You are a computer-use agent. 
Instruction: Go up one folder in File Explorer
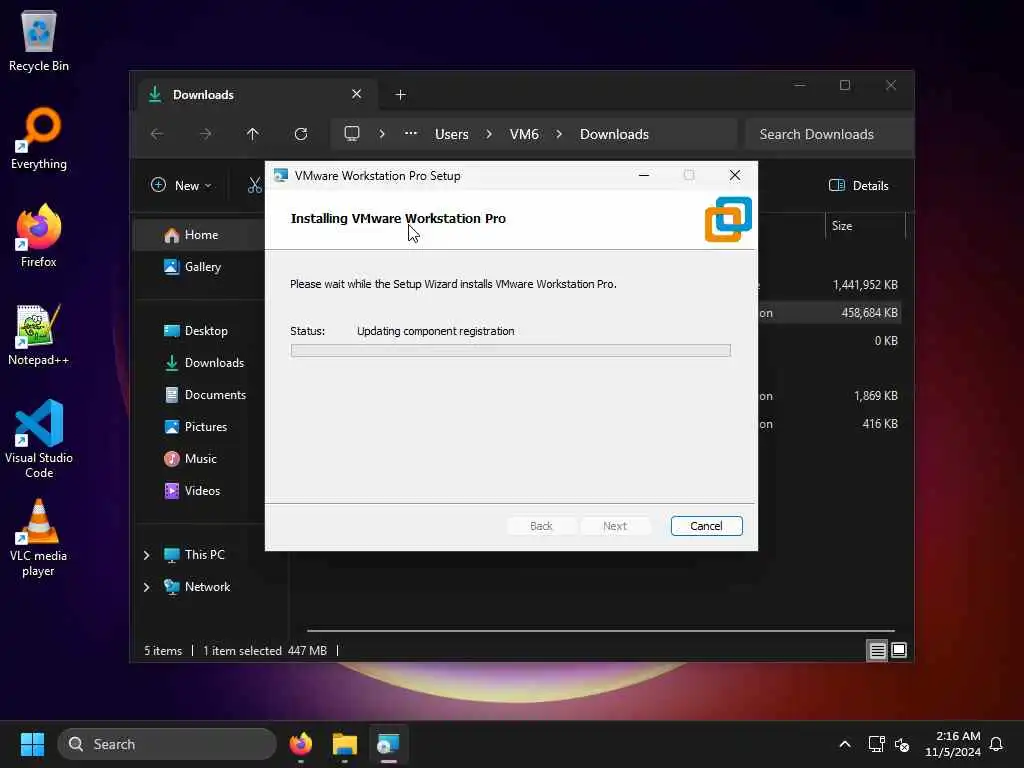click(x=253, y=134)
